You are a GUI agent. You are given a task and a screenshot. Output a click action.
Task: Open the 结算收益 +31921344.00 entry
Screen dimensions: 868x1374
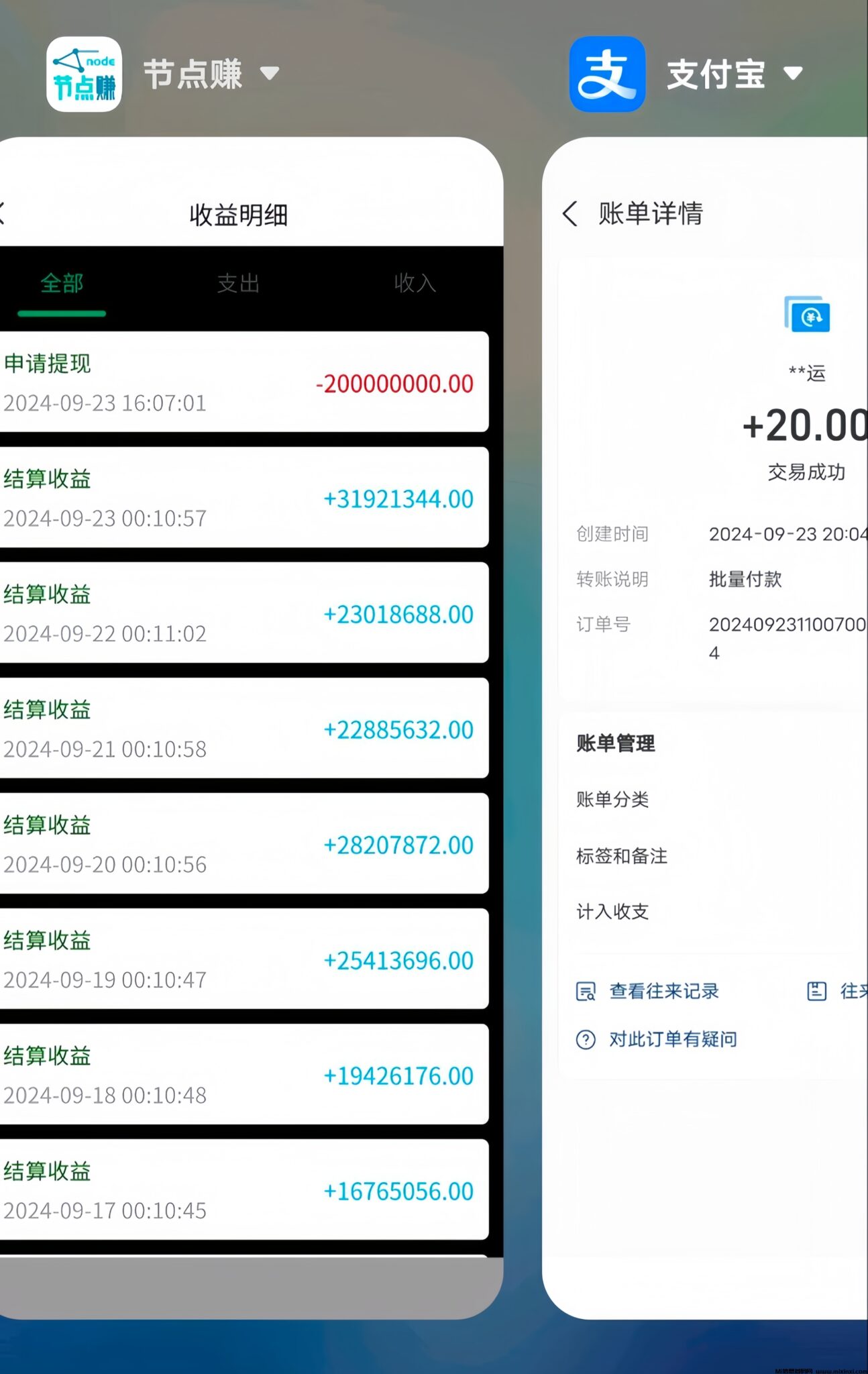(241, 498)
